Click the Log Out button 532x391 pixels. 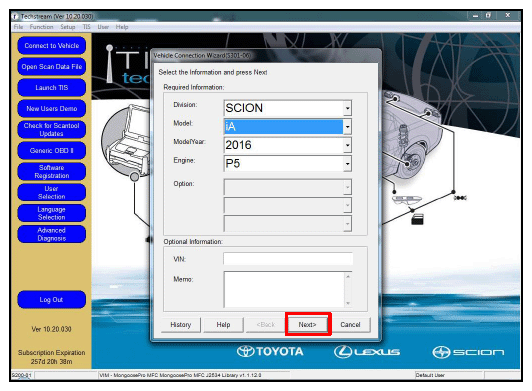(52, 299)
